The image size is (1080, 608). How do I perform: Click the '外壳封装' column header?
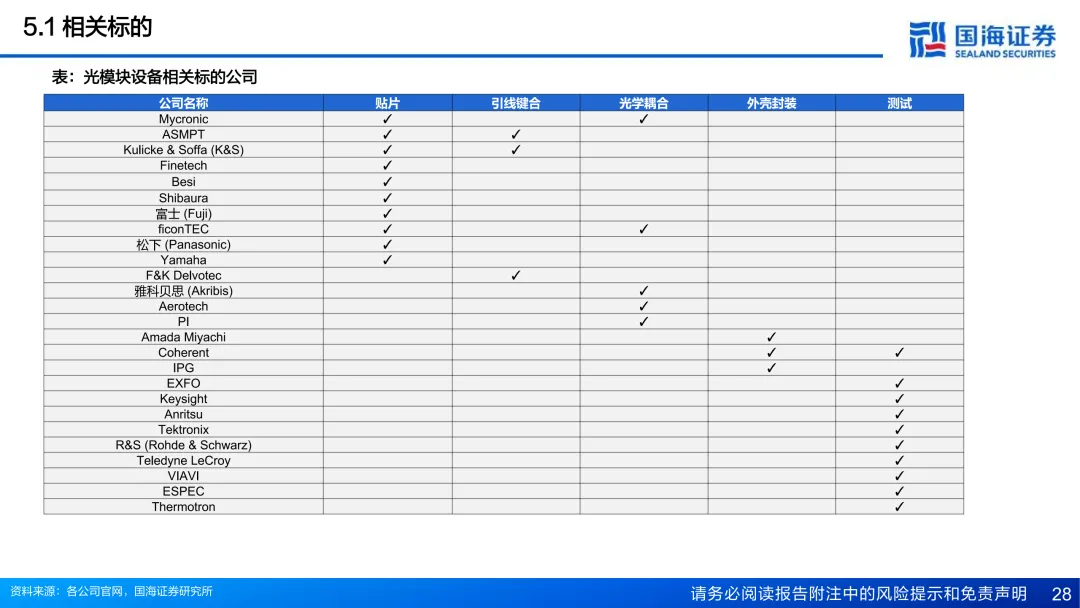[771, 103]
